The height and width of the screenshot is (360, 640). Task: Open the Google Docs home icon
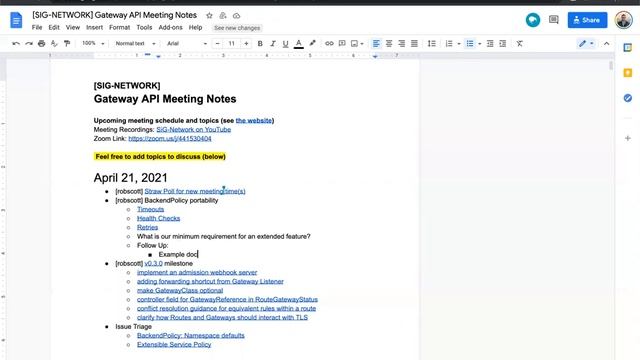pos(16,20)
